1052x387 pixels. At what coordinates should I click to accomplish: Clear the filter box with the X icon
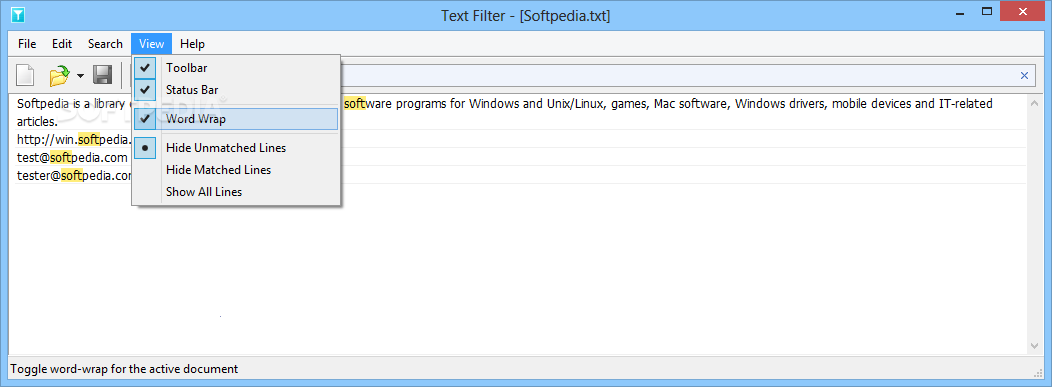coord(1024,76)
